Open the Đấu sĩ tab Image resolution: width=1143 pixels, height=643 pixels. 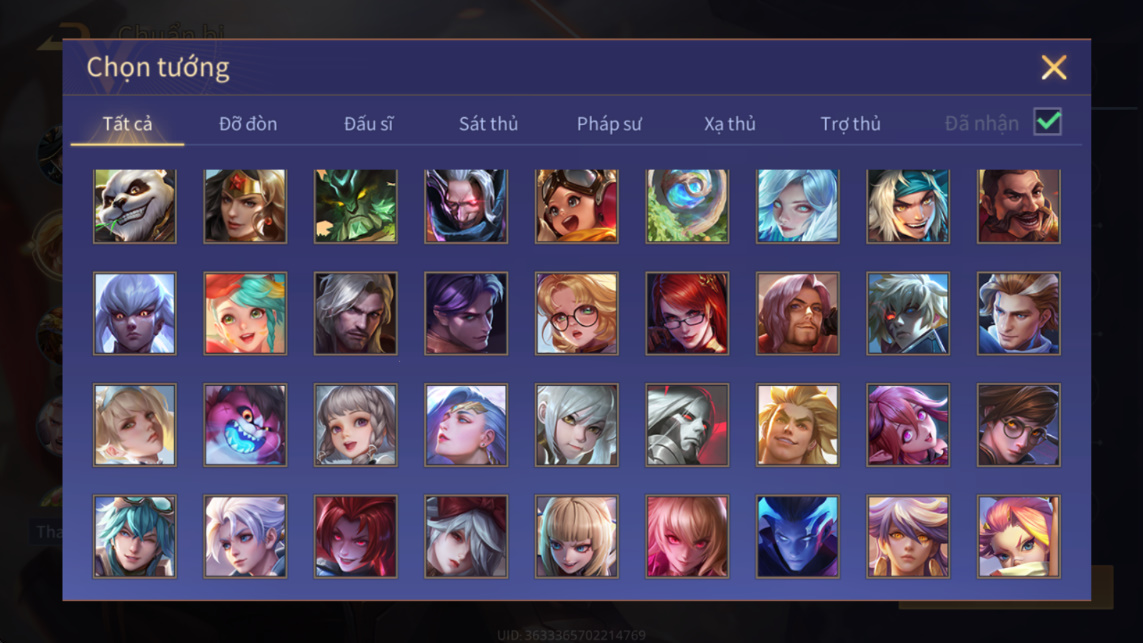tap(368, 124)
